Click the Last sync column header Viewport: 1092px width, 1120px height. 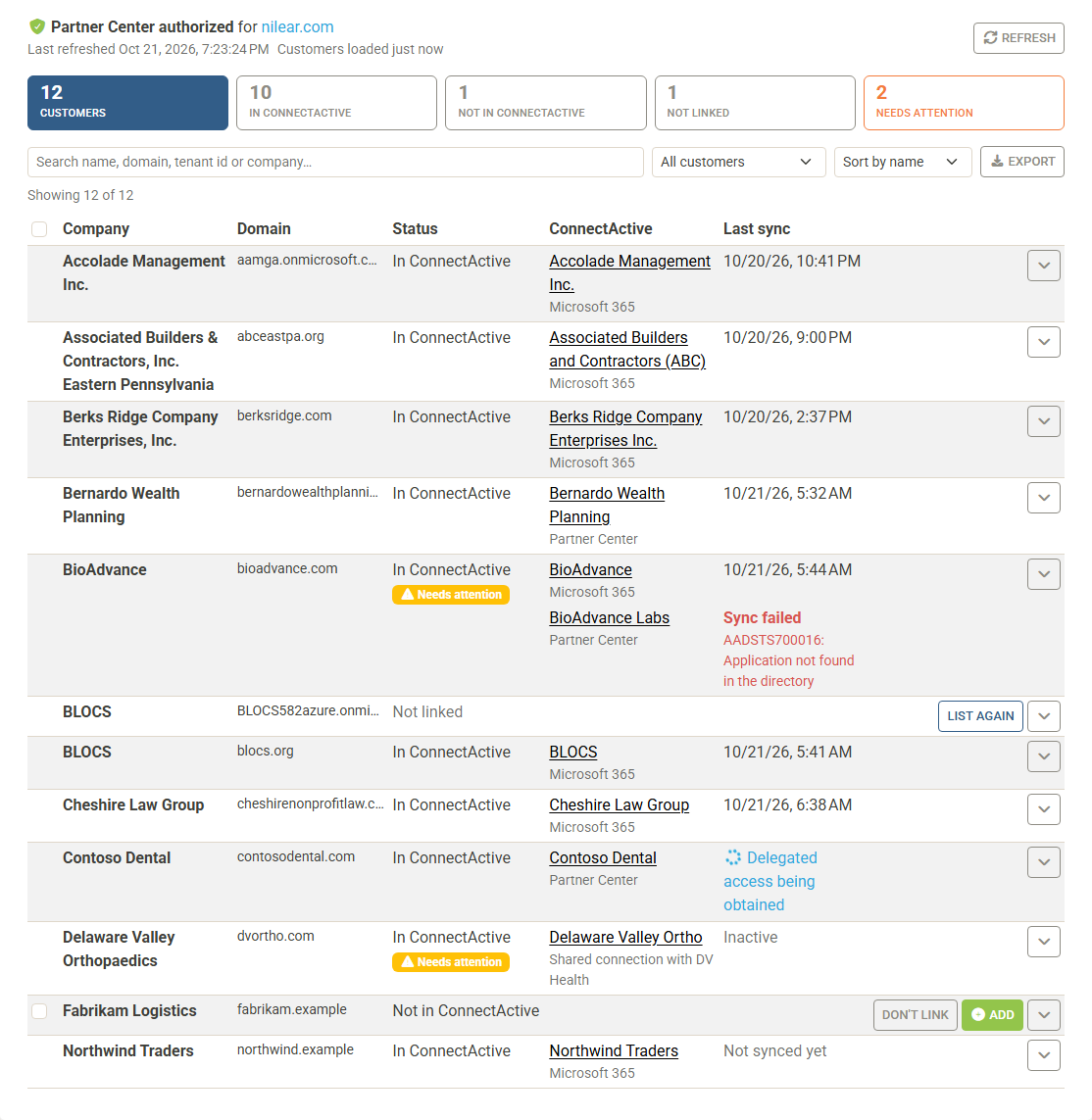[x=757, y=228]
